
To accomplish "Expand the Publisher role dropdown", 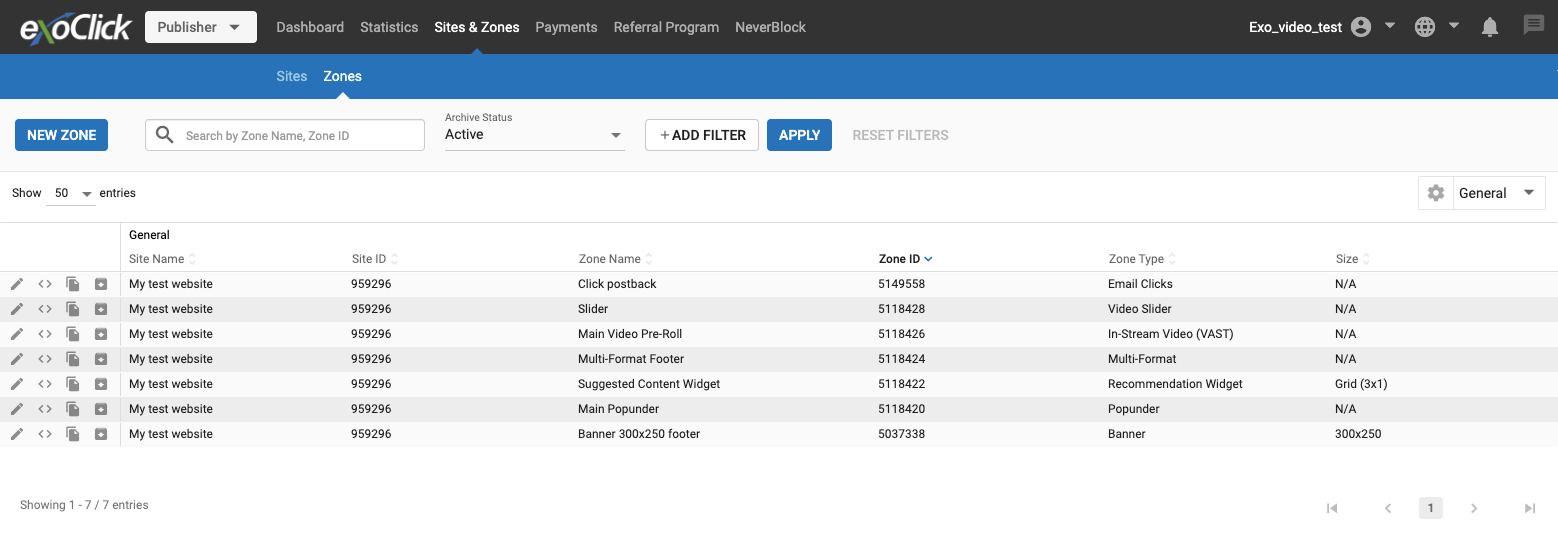I will click(x=200, y=27).
